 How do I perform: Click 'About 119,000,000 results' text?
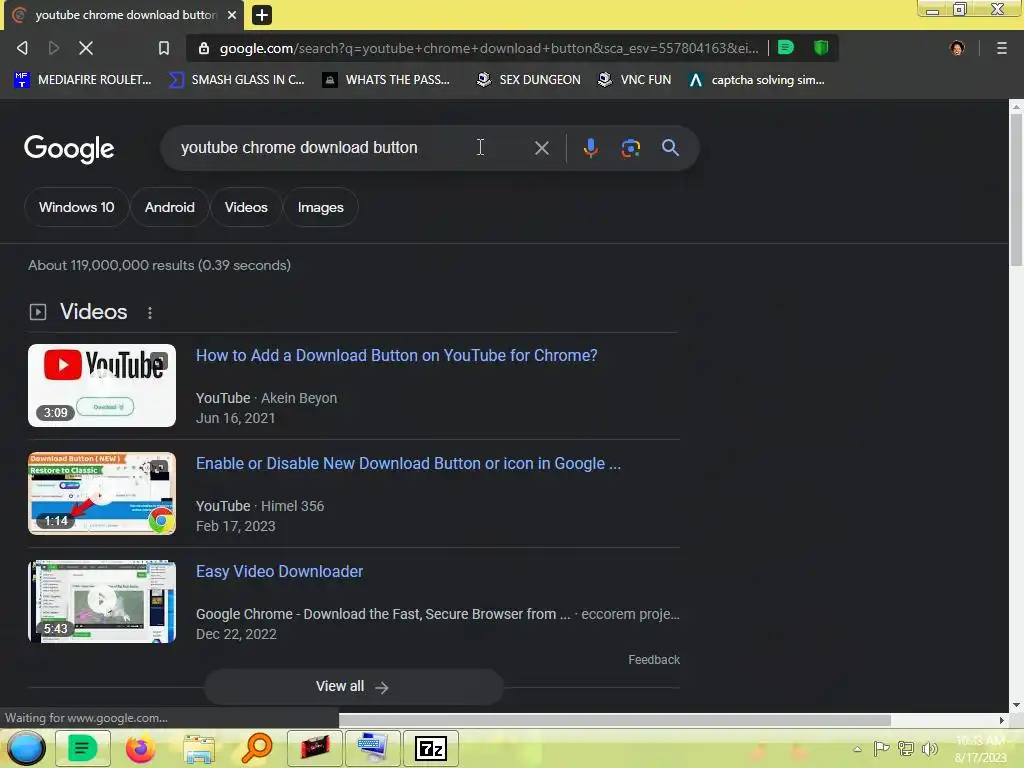pos(111,265)
